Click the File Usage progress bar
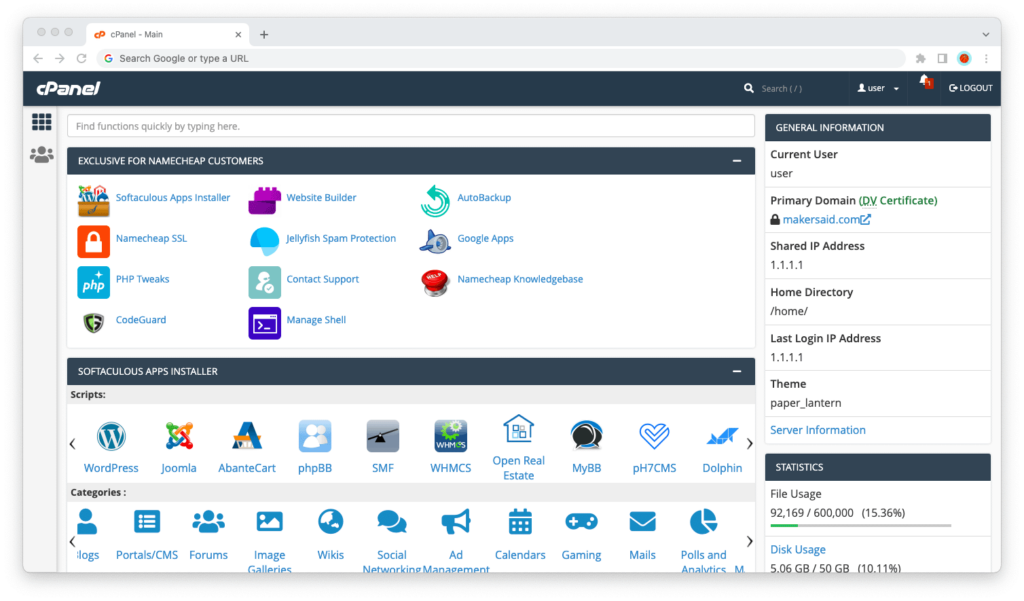The height and width of the screenshot is (601, 1024). pyautogui.click(x=861, y=525)
